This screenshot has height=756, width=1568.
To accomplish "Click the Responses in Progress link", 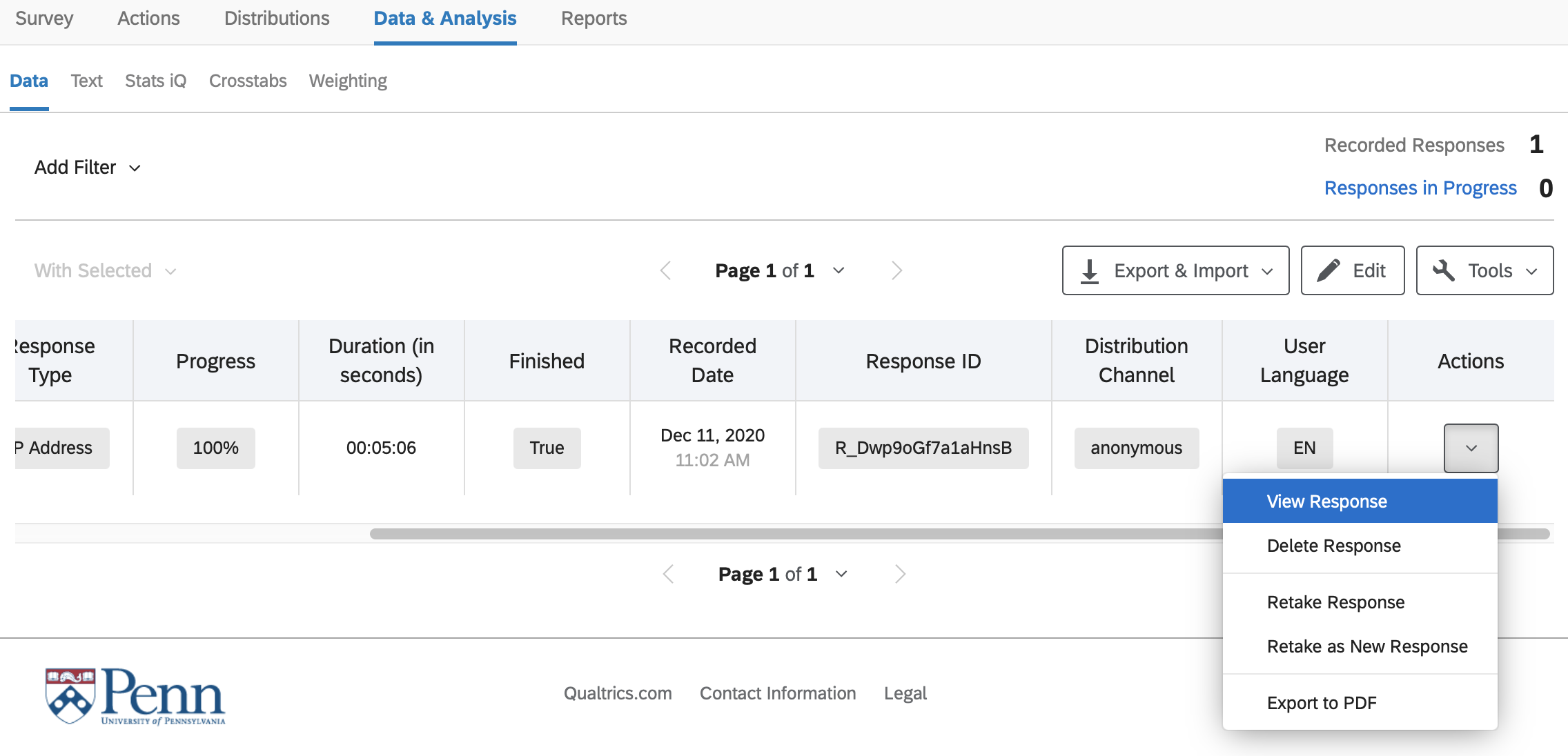I will [x=1420, y=188].
